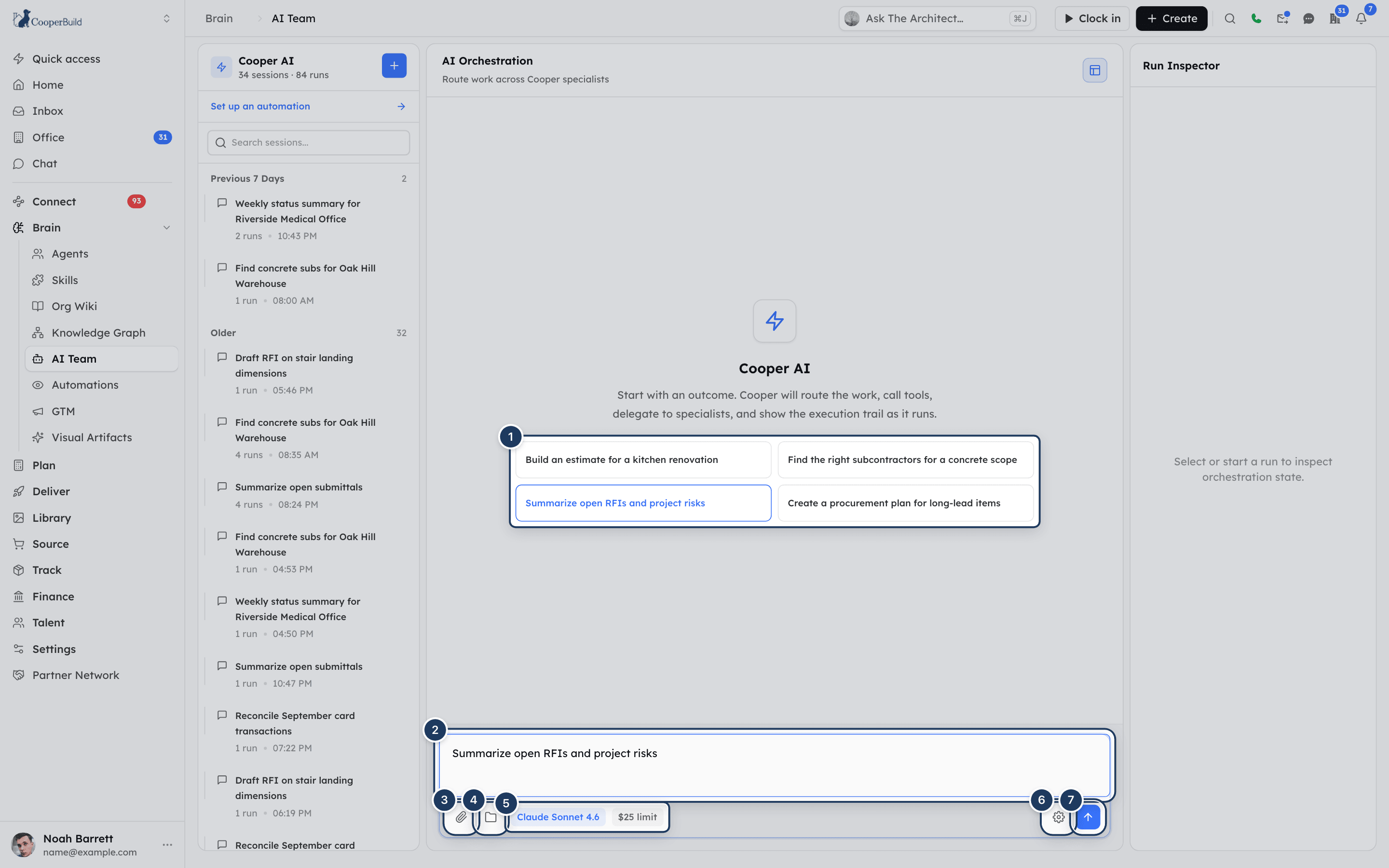Open Connect in sidebar
Viewport: 1389px width, 868px height.
[92, 202]
